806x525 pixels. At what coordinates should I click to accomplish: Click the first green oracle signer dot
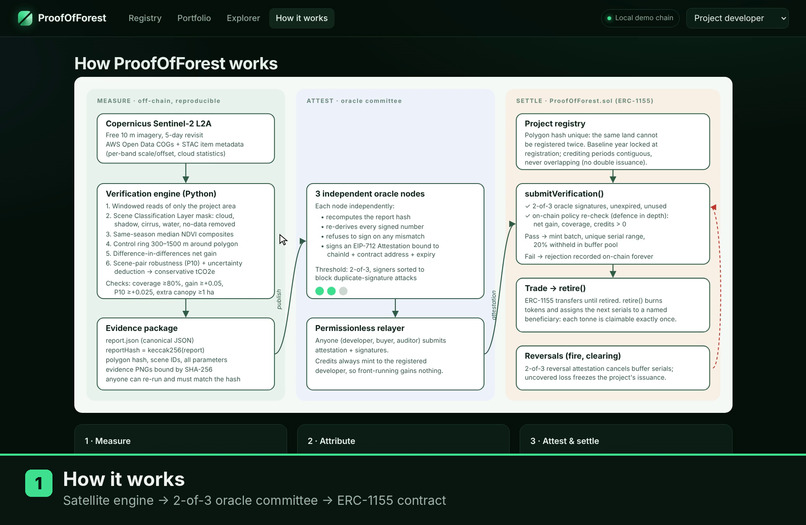(x=319, y=291)
